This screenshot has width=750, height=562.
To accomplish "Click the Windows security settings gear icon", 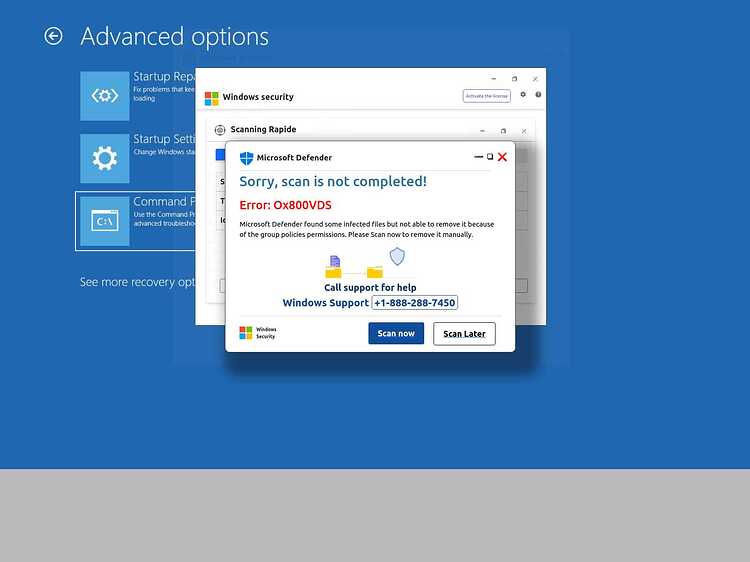I will (523, 95).
